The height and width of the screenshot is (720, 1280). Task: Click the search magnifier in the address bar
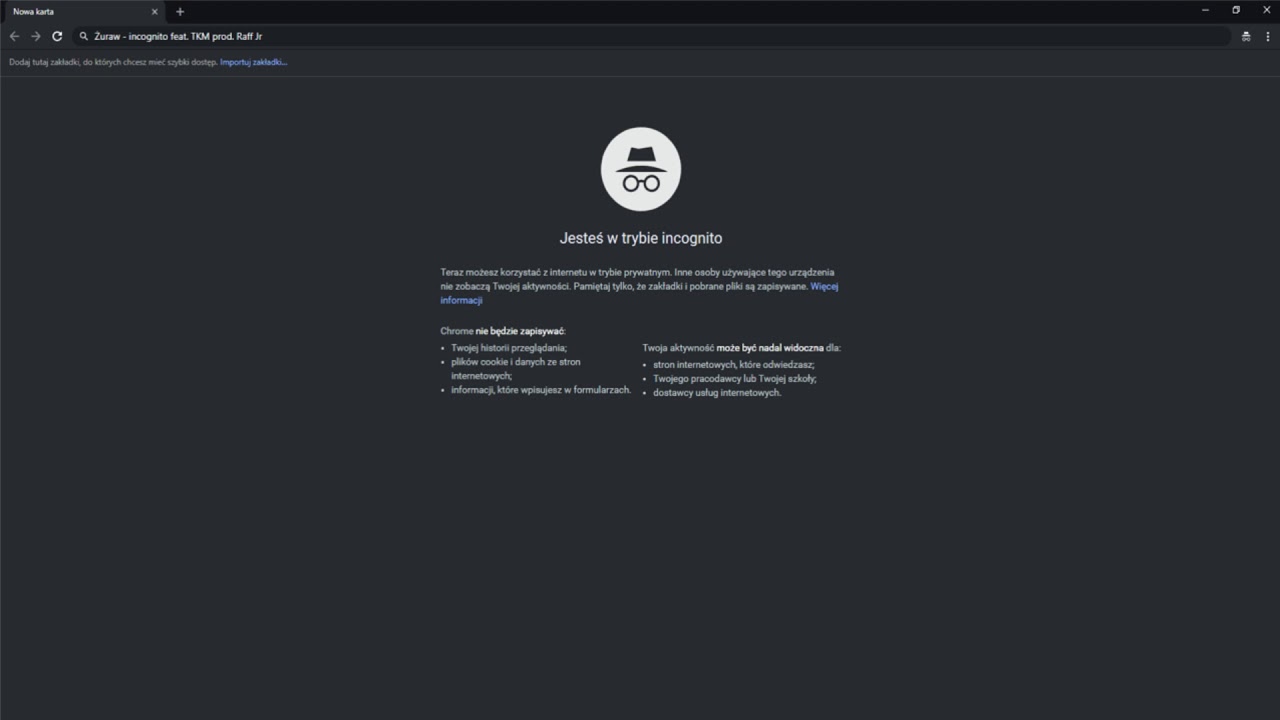[84, 36]
